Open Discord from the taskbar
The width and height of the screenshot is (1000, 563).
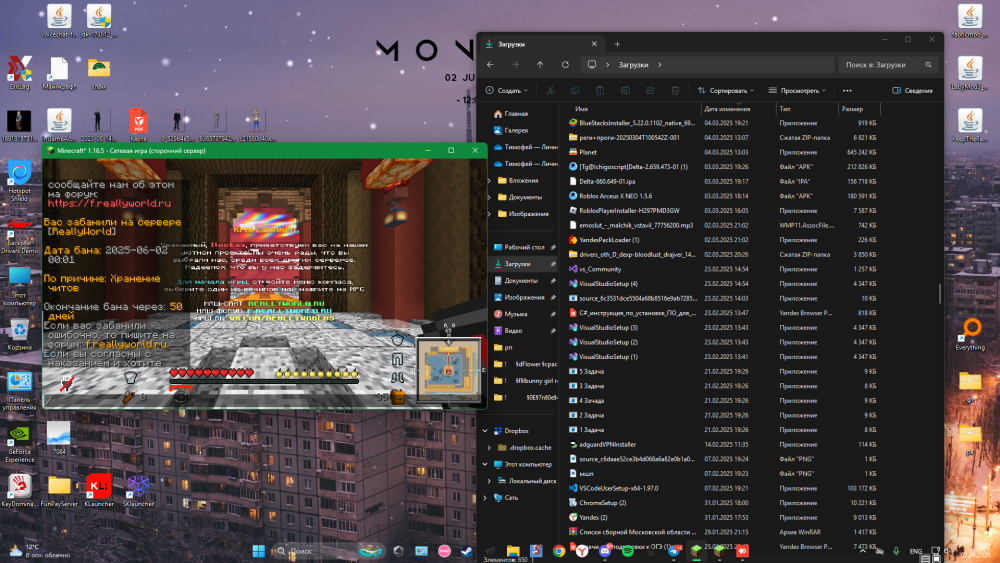(x=605, y=551)
